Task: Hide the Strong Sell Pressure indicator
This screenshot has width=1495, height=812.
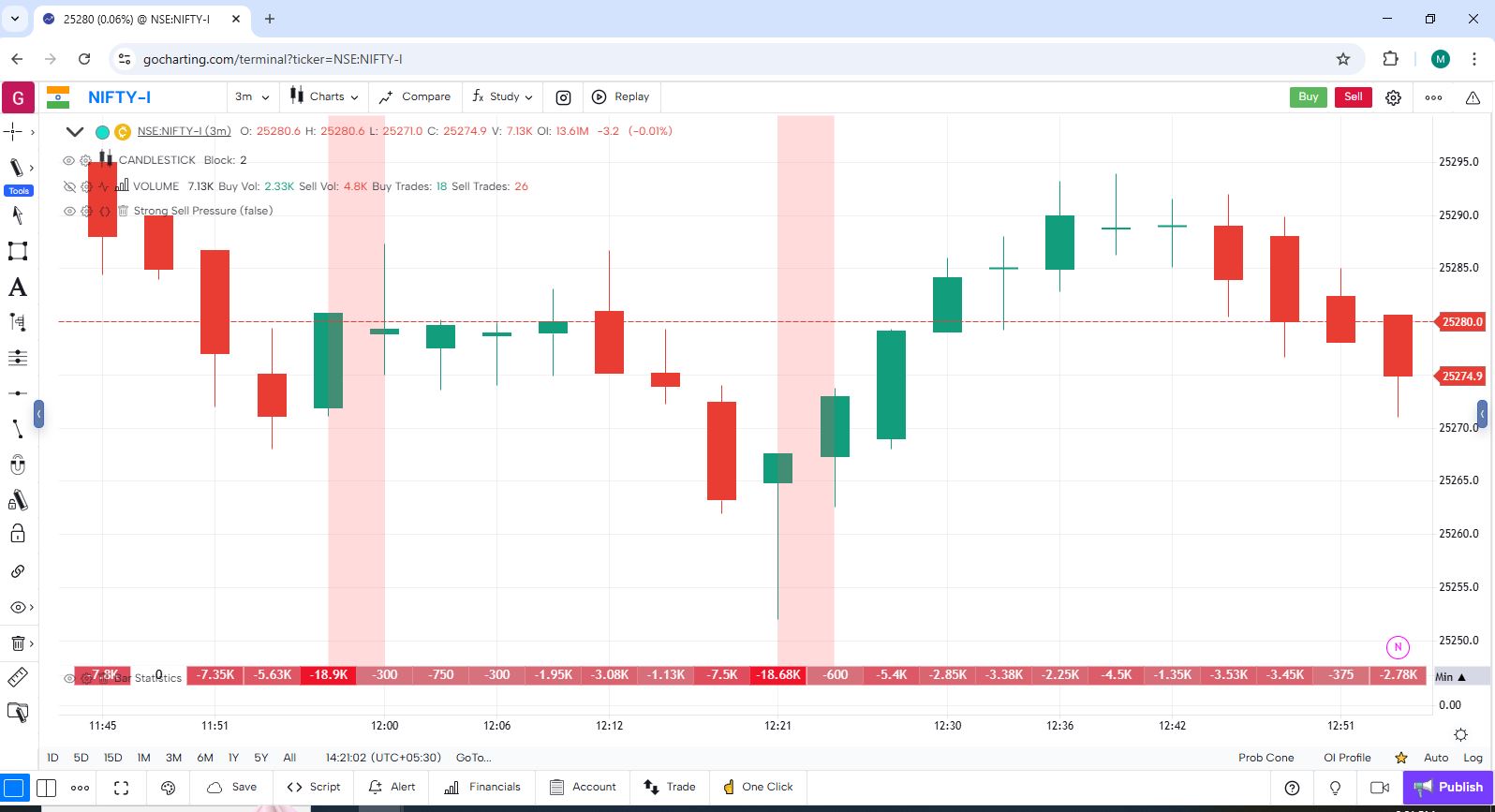Action: tap(68, 211)
